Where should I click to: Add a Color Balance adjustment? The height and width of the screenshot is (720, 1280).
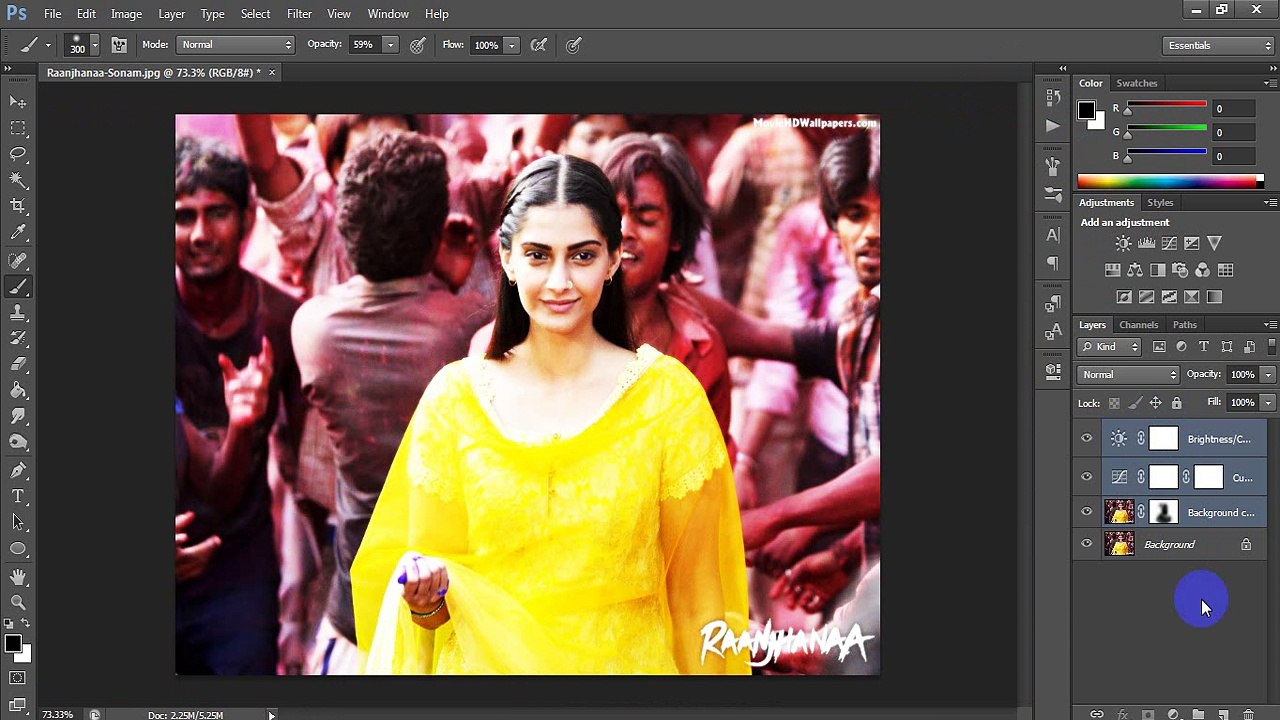click(1135, 270)
